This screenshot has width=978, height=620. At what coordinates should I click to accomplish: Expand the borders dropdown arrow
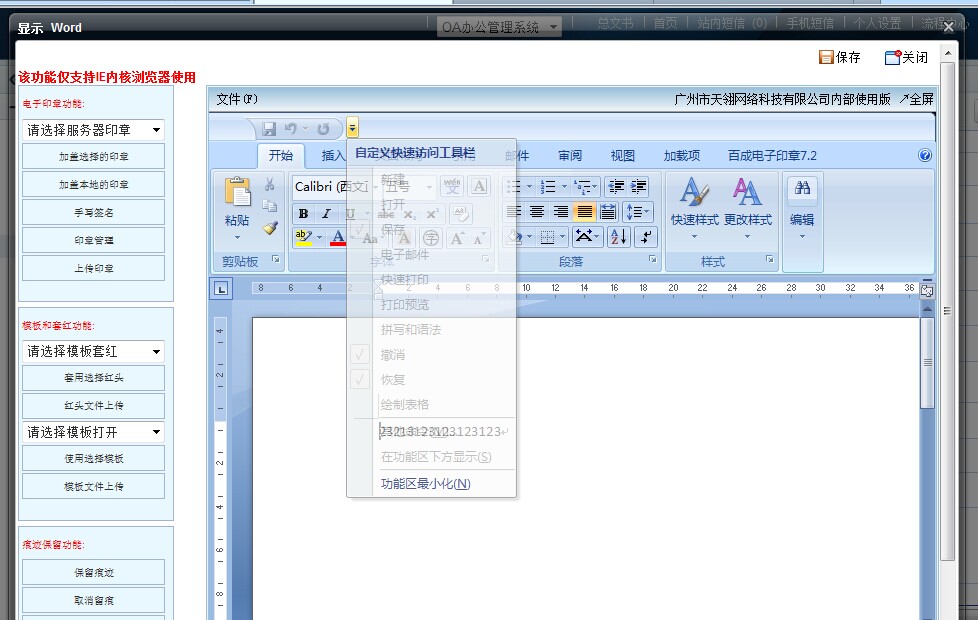pos(563,237)
